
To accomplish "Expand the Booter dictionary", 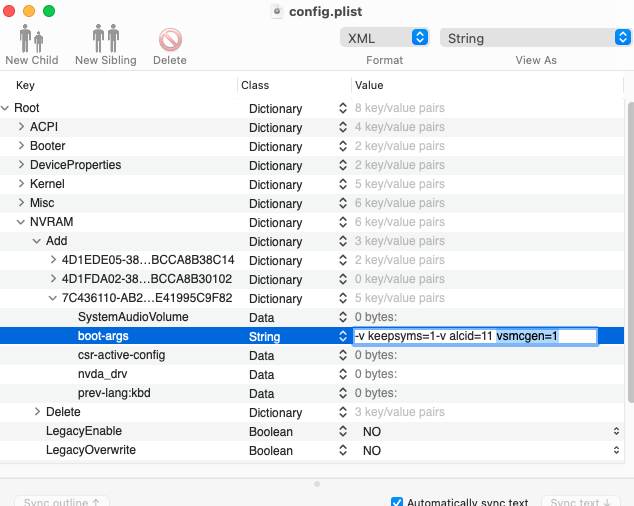I will (21, 146).
